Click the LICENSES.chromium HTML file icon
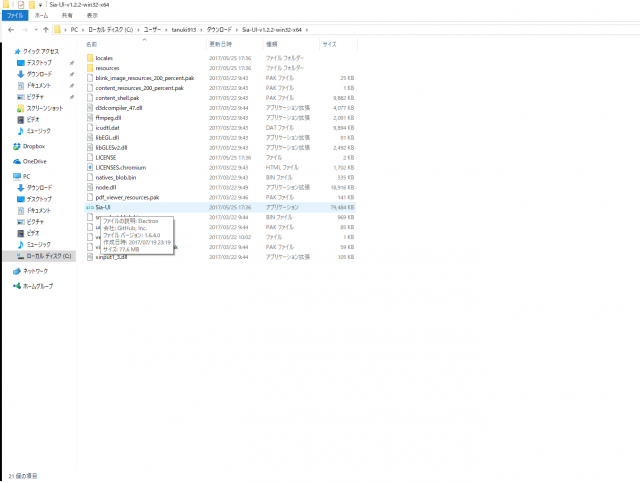 click(x=90, y=167)
